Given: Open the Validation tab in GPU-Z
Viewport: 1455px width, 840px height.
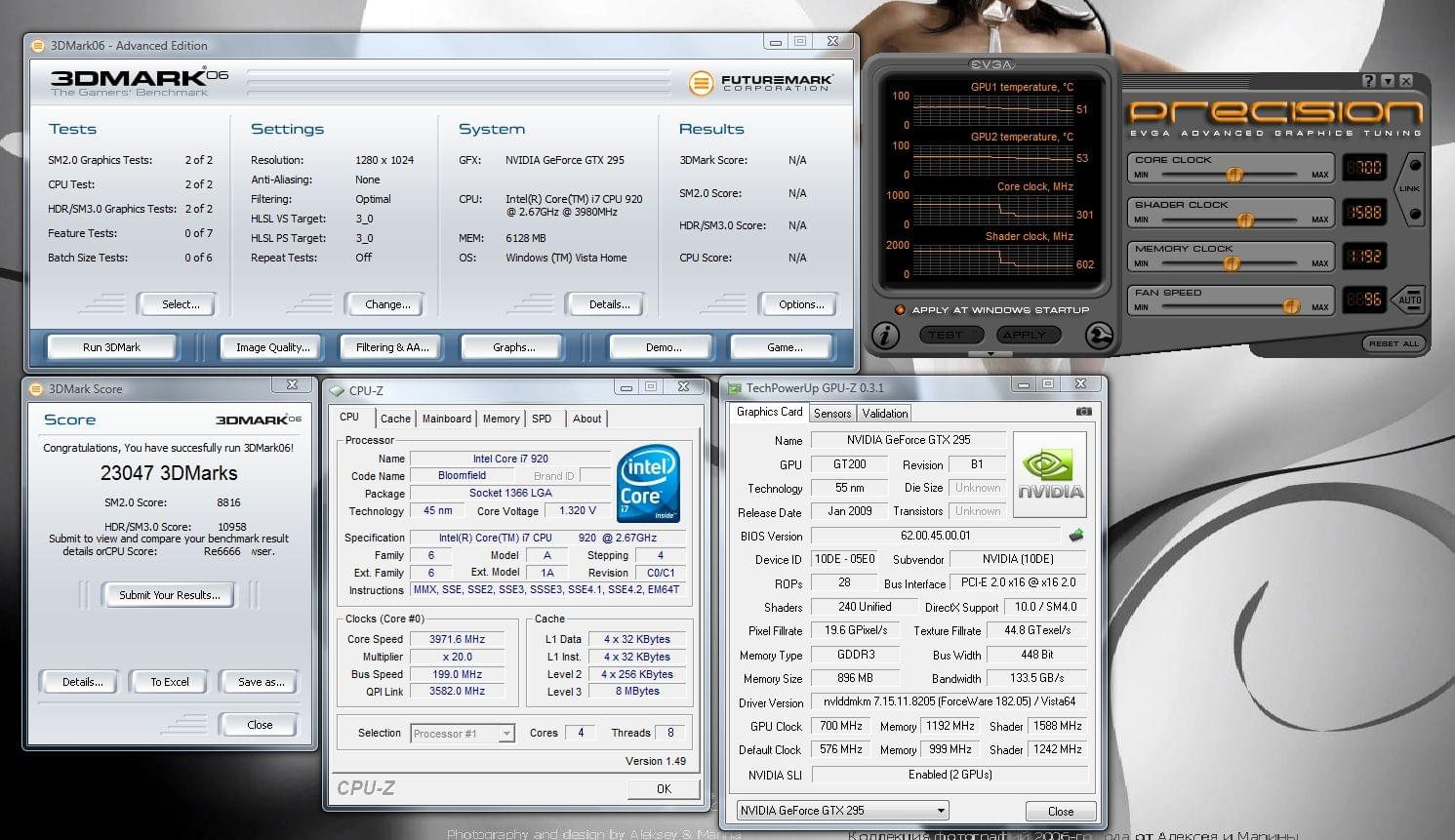Looking at the screenshot, I should coord(885,414).
